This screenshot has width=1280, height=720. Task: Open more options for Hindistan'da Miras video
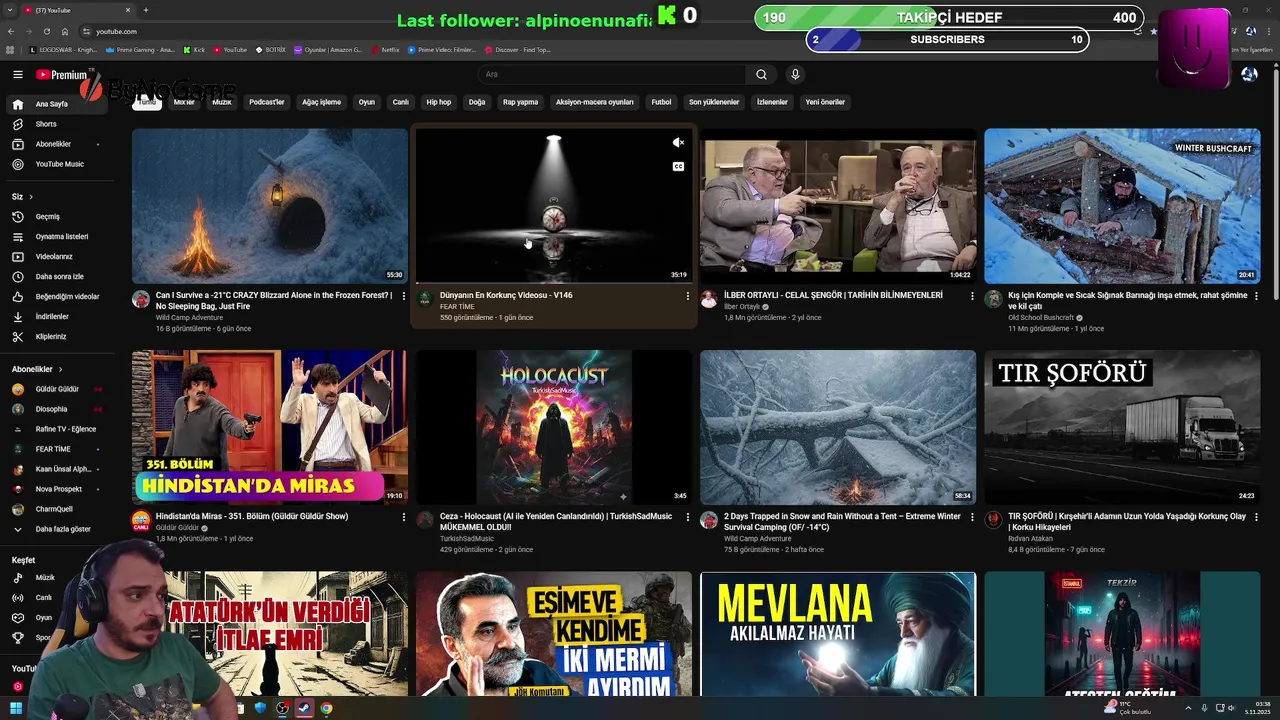[x=403, y=517]
